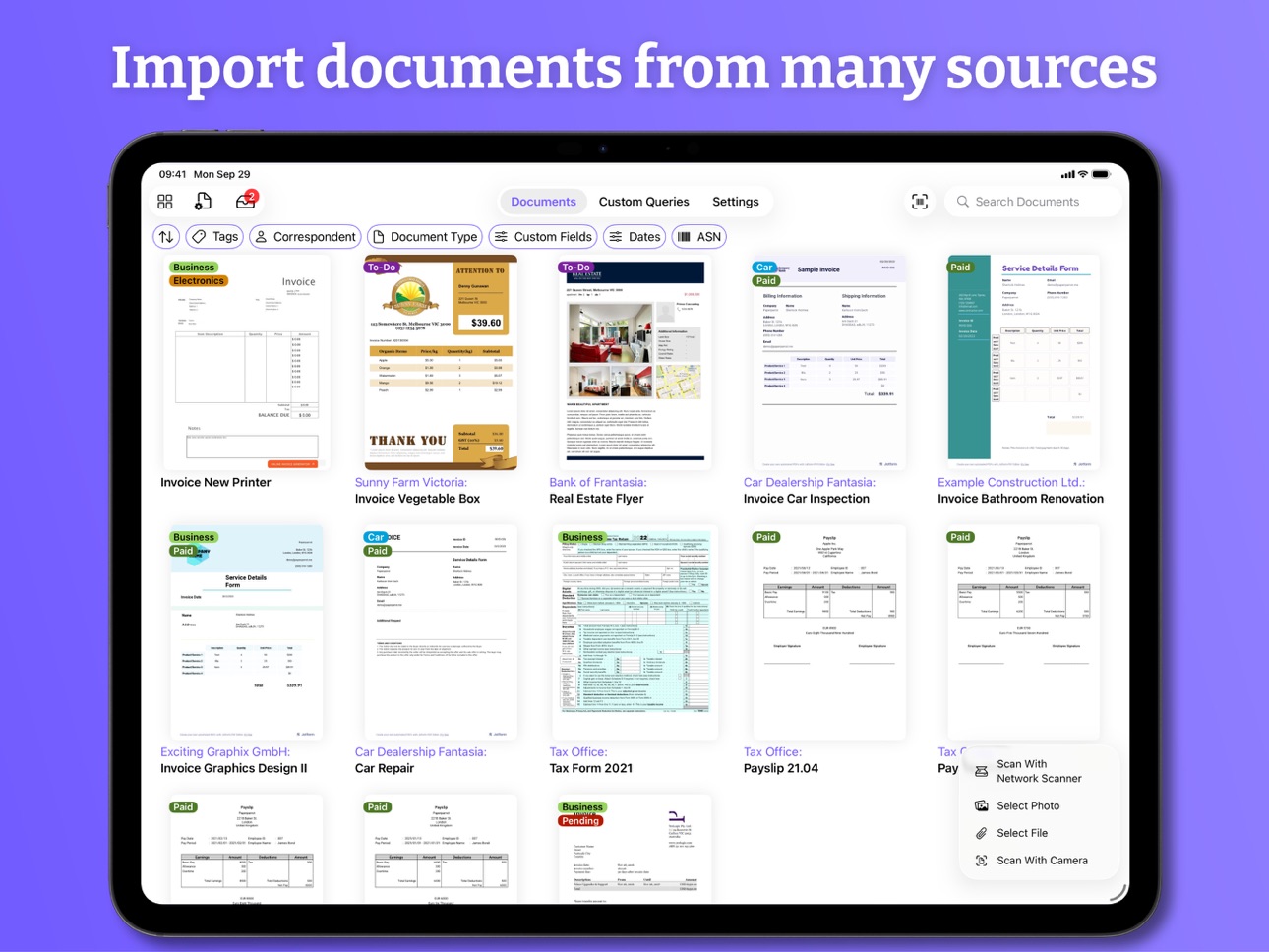This screenshot has width=1269, height=952.
Task: Focus the Search Documents field
Action: (x=1032, y=202)
